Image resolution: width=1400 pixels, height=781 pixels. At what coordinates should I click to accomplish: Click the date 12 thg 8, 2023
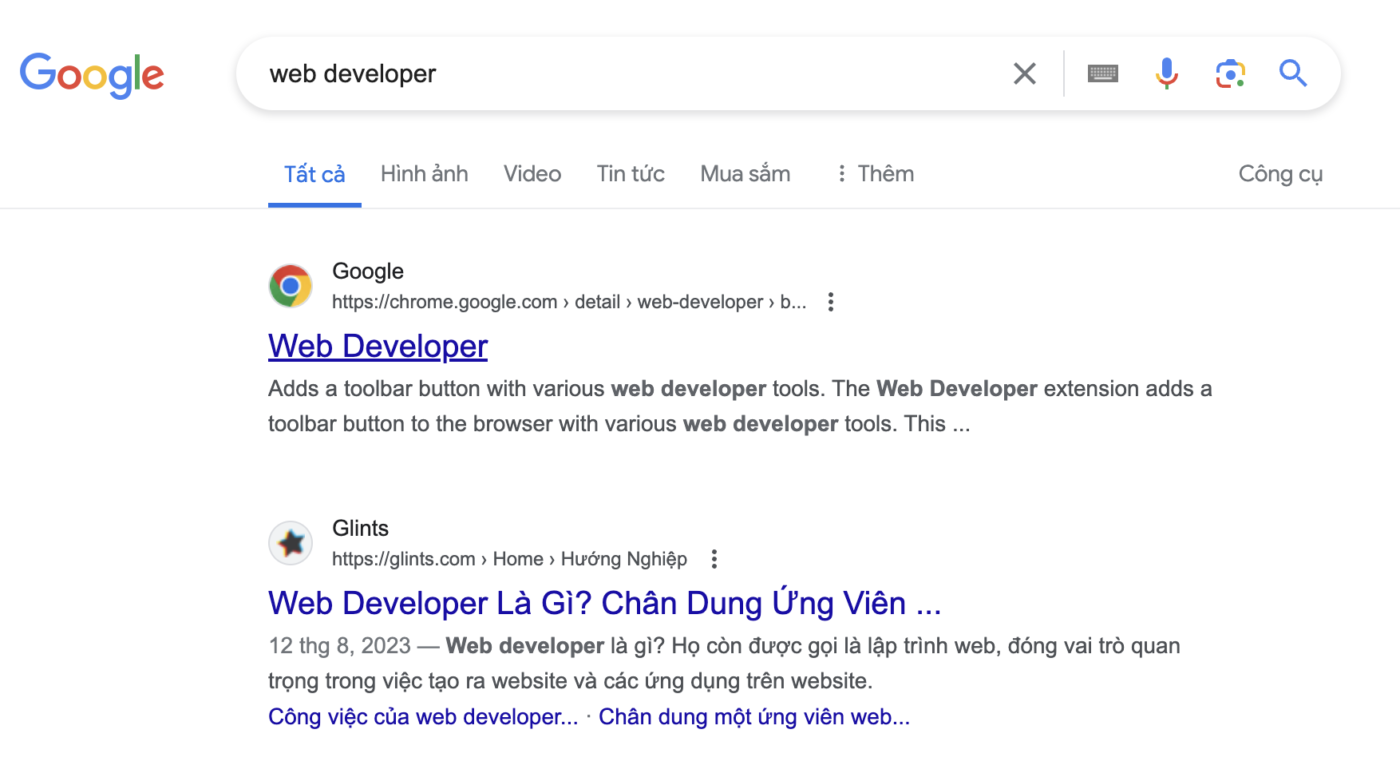340,646
